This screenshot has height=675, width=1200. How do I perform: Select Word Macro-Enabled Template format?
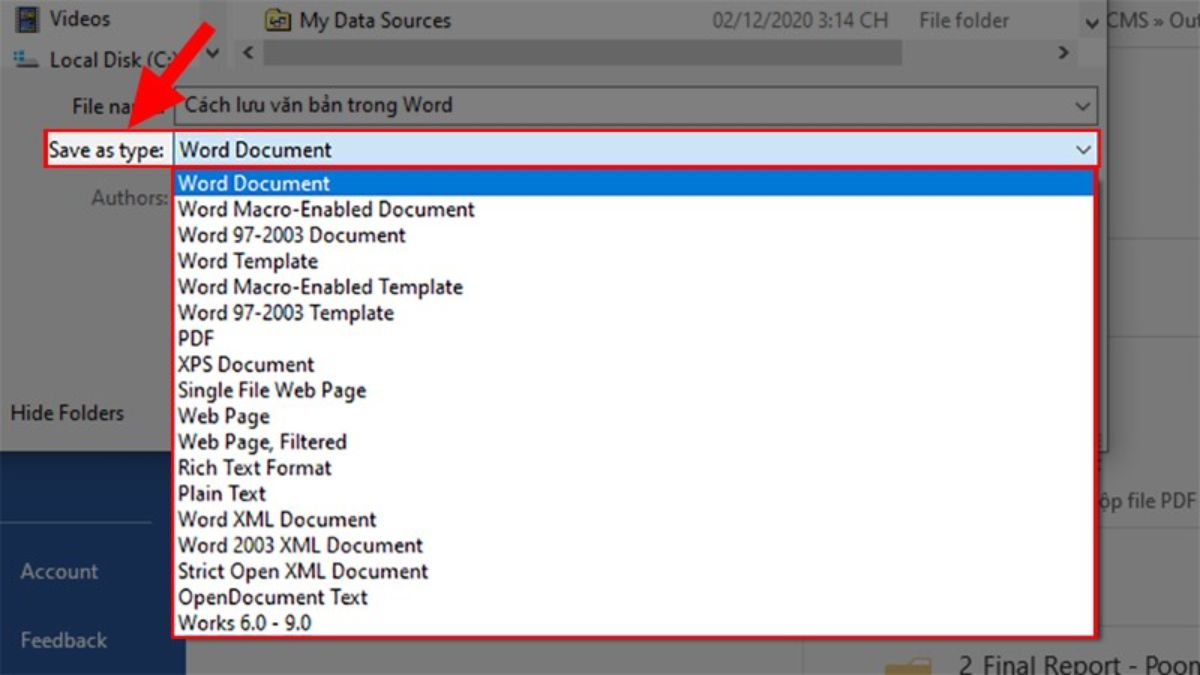tap(320, 287)
